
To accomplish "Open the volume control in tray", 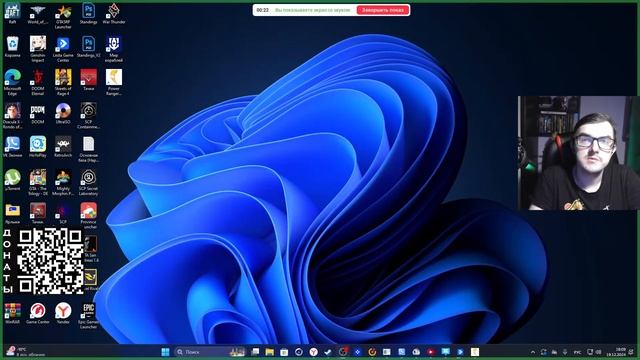I will coord(598,352).
